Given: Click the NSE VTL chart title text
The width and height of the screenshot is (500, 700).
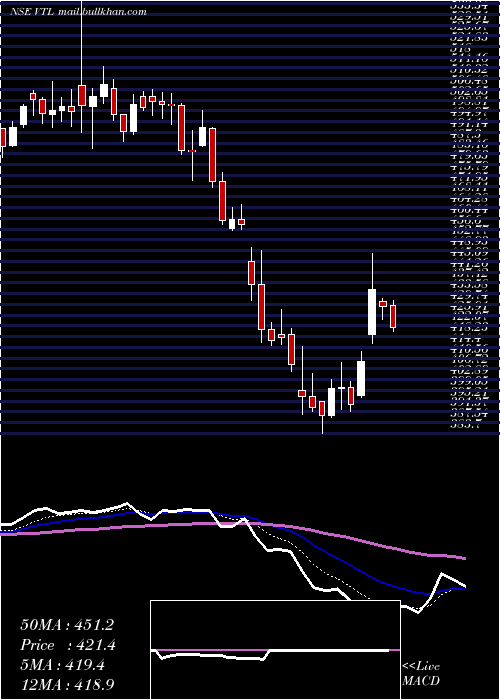Looking at the screenshot, I should coord(78,12).
